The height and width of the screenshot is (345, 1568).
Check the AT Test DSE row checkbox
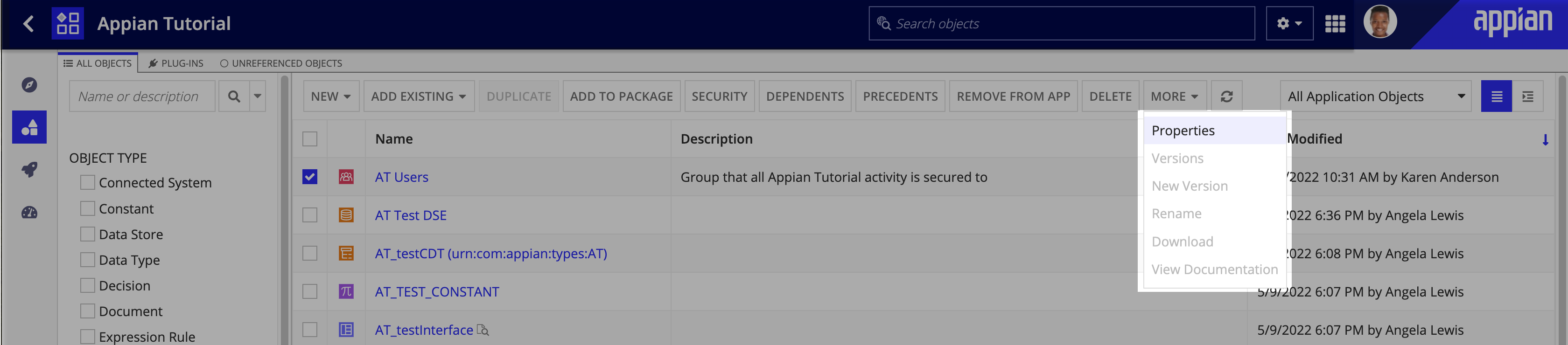[310, 215]
